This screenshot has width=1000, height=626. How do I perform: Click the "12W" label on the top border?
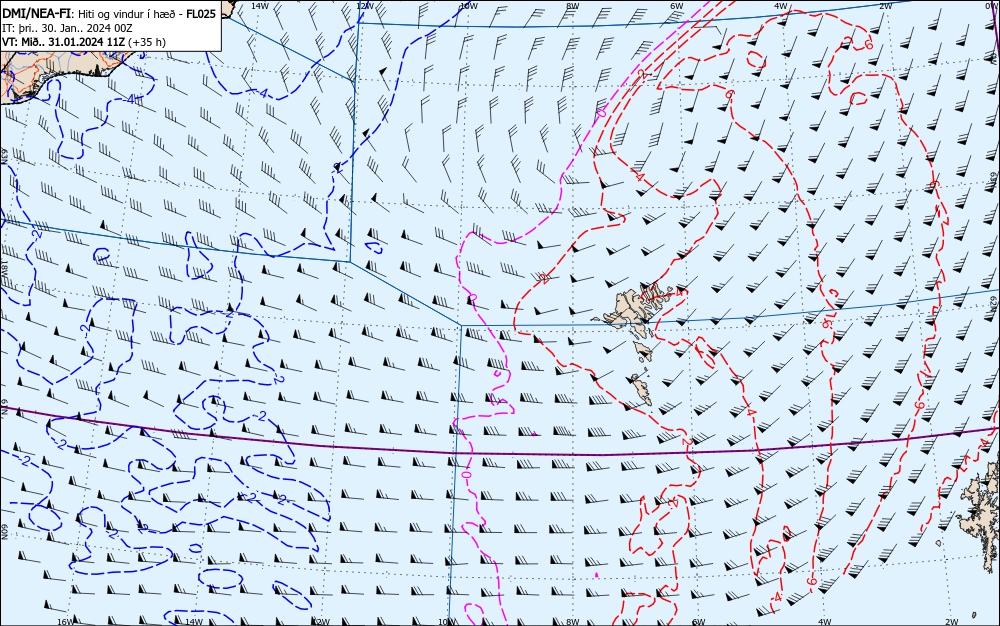[x=364, y=5]
